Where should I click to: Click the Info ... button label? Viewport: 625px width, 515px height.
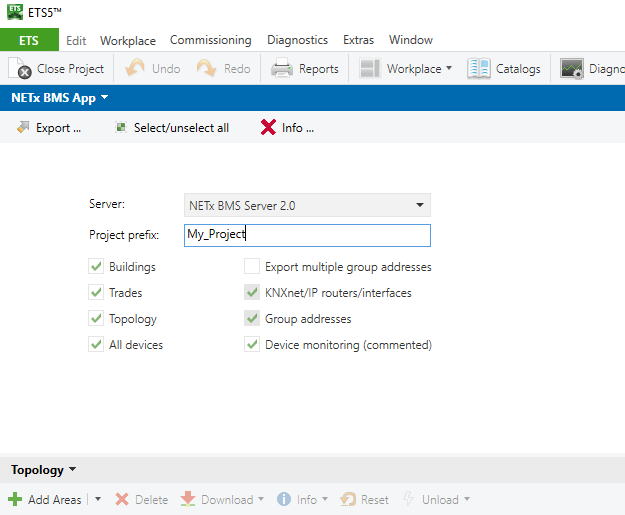click(298, 128)
